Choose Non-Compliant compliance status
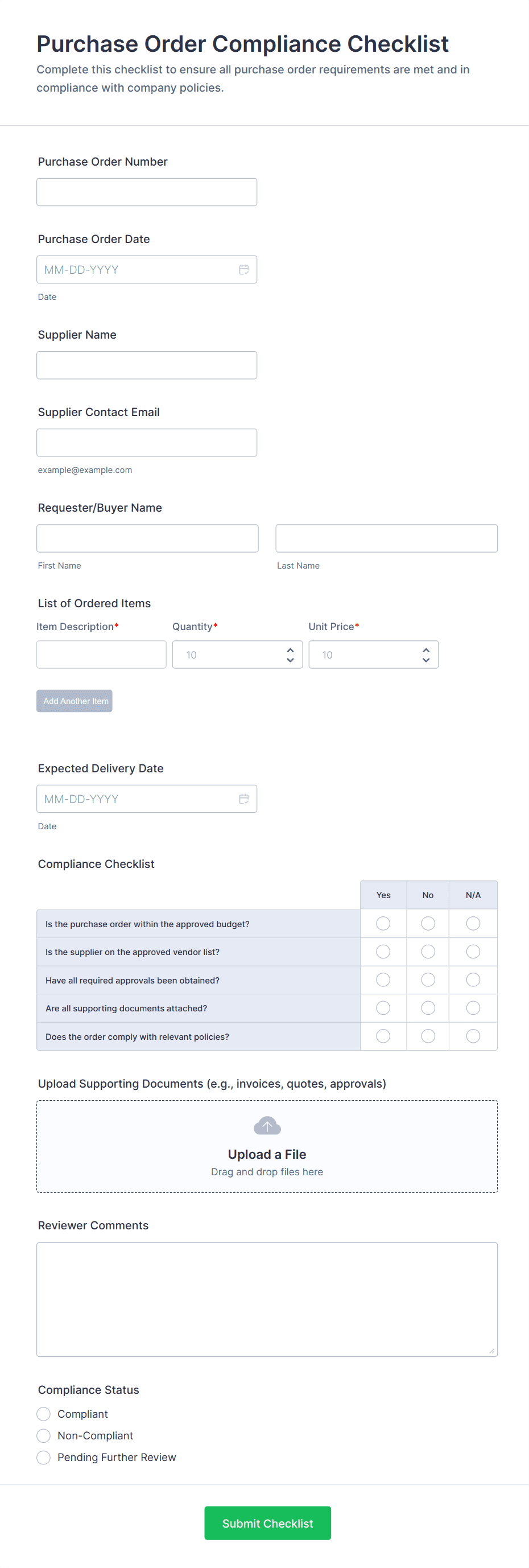The height and width of the screenshot is (1568, 529). [44, 1435]
